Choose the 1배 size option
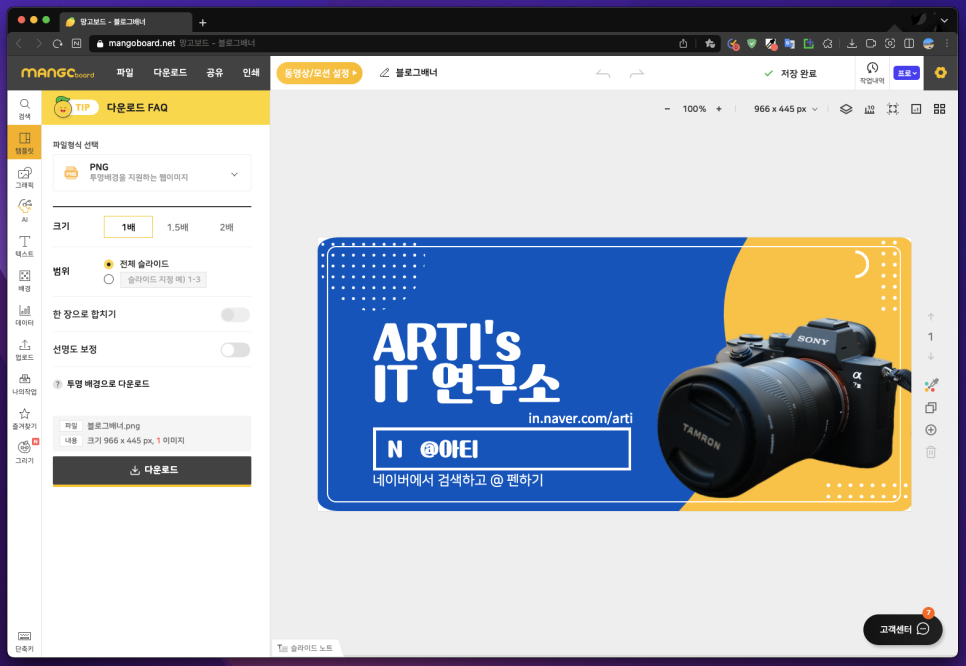The image size is (966, 666). pos(128,227)
